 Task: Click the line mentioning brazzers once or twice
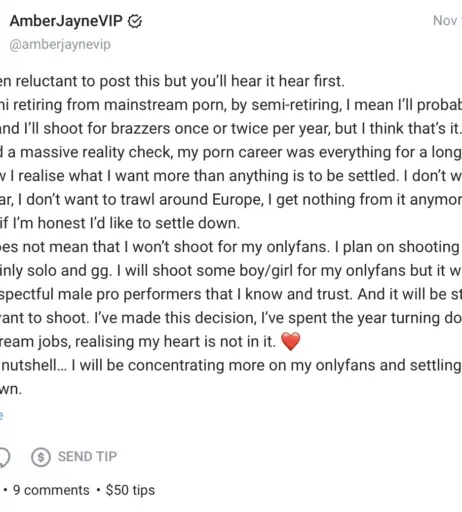pyautogui.click(x=231, y=128)
